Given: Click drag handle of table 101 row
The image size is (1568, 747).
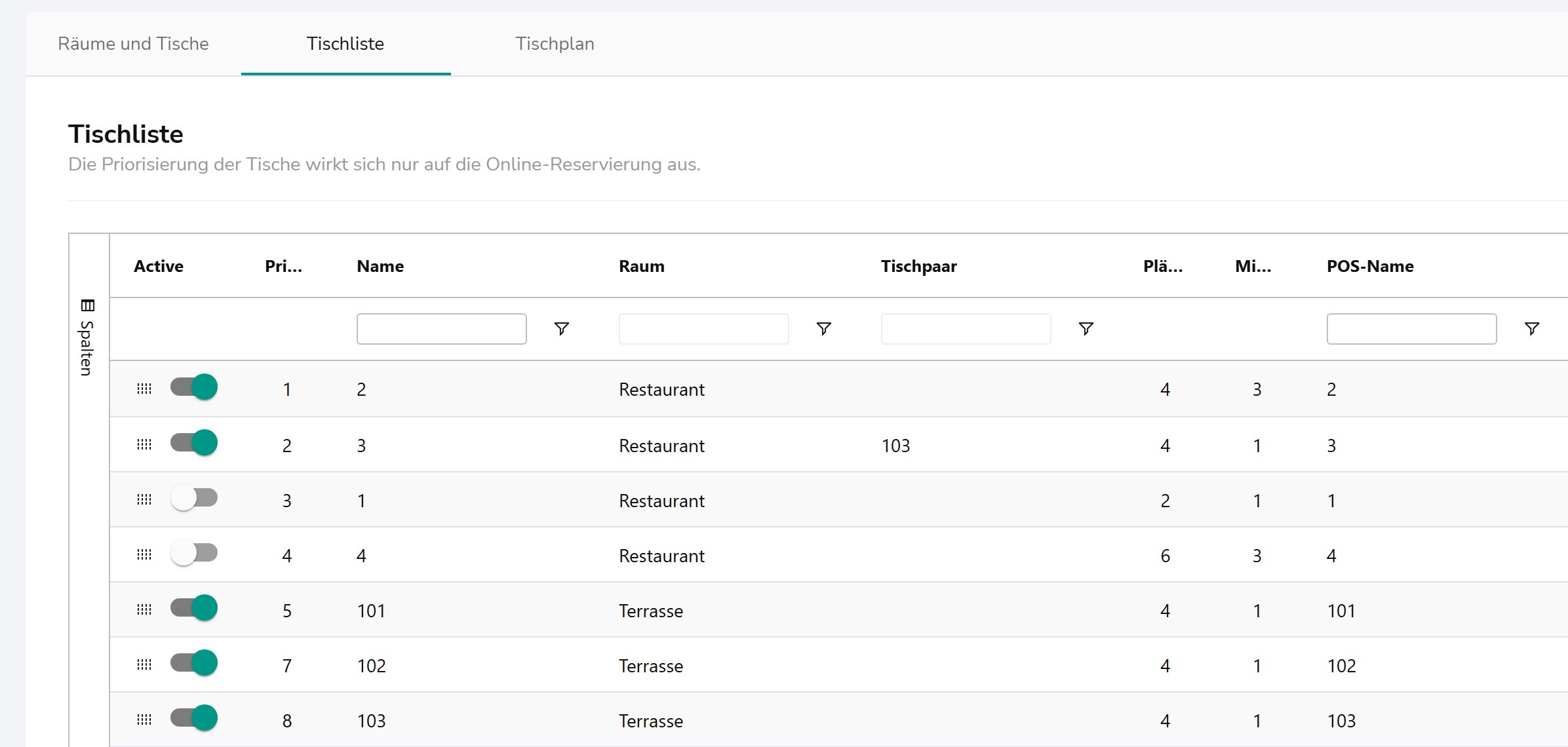Looking at the screenshot, I should pos(144,609).
